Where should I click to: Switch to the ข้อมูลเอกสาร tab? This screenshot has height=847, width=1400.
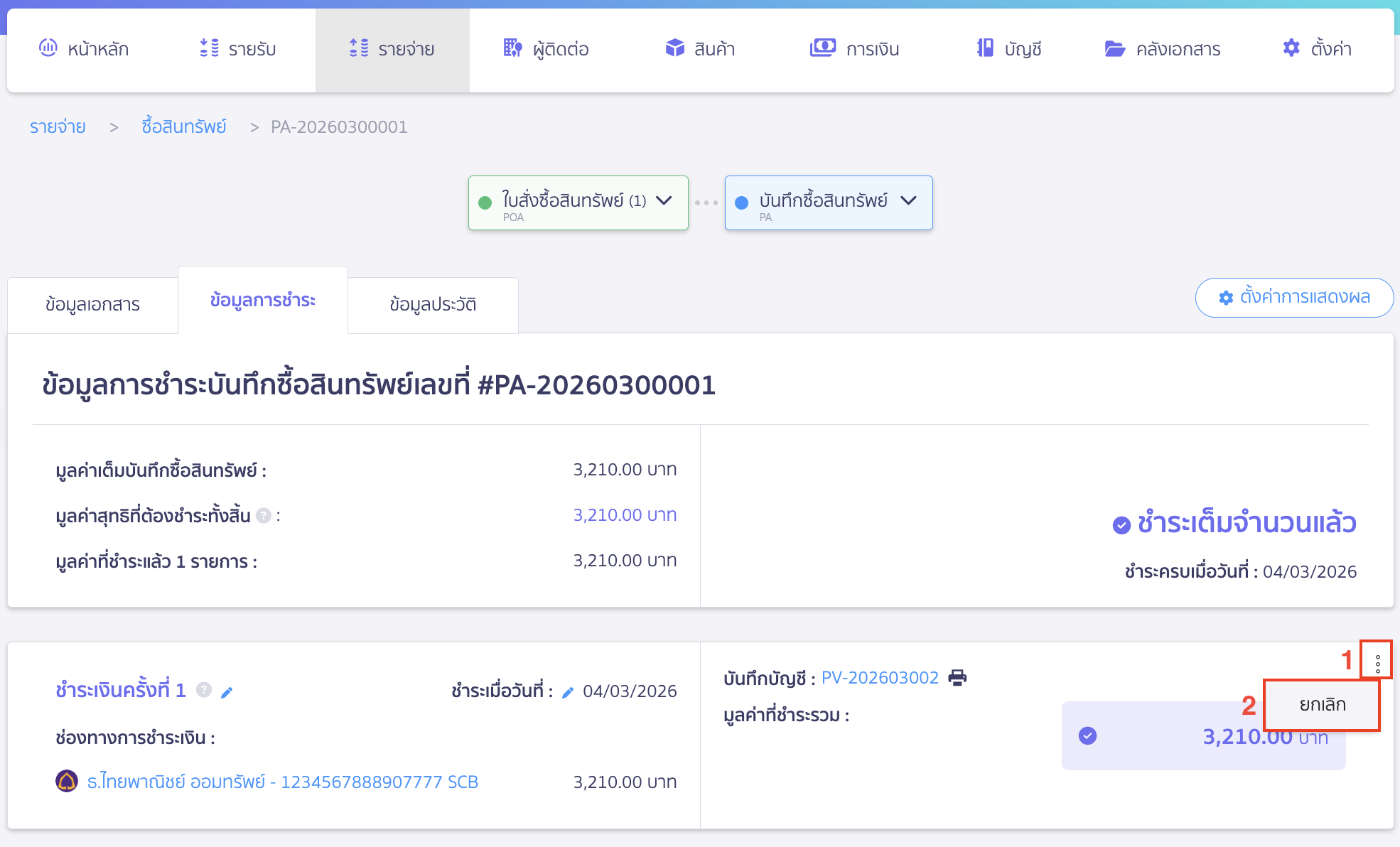point(92,304)
